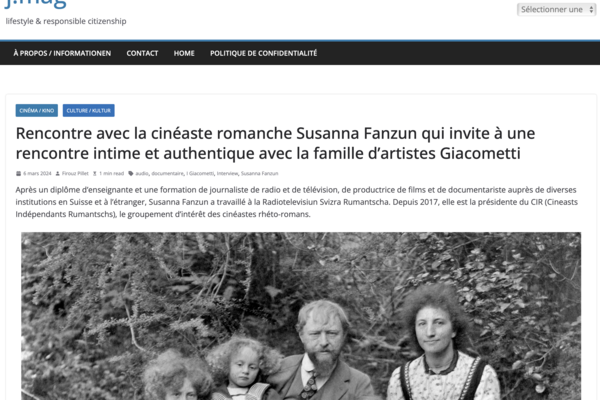The image size is (600, 400).
Task: Click the calendar icon before the date
Action: [18, 173]
